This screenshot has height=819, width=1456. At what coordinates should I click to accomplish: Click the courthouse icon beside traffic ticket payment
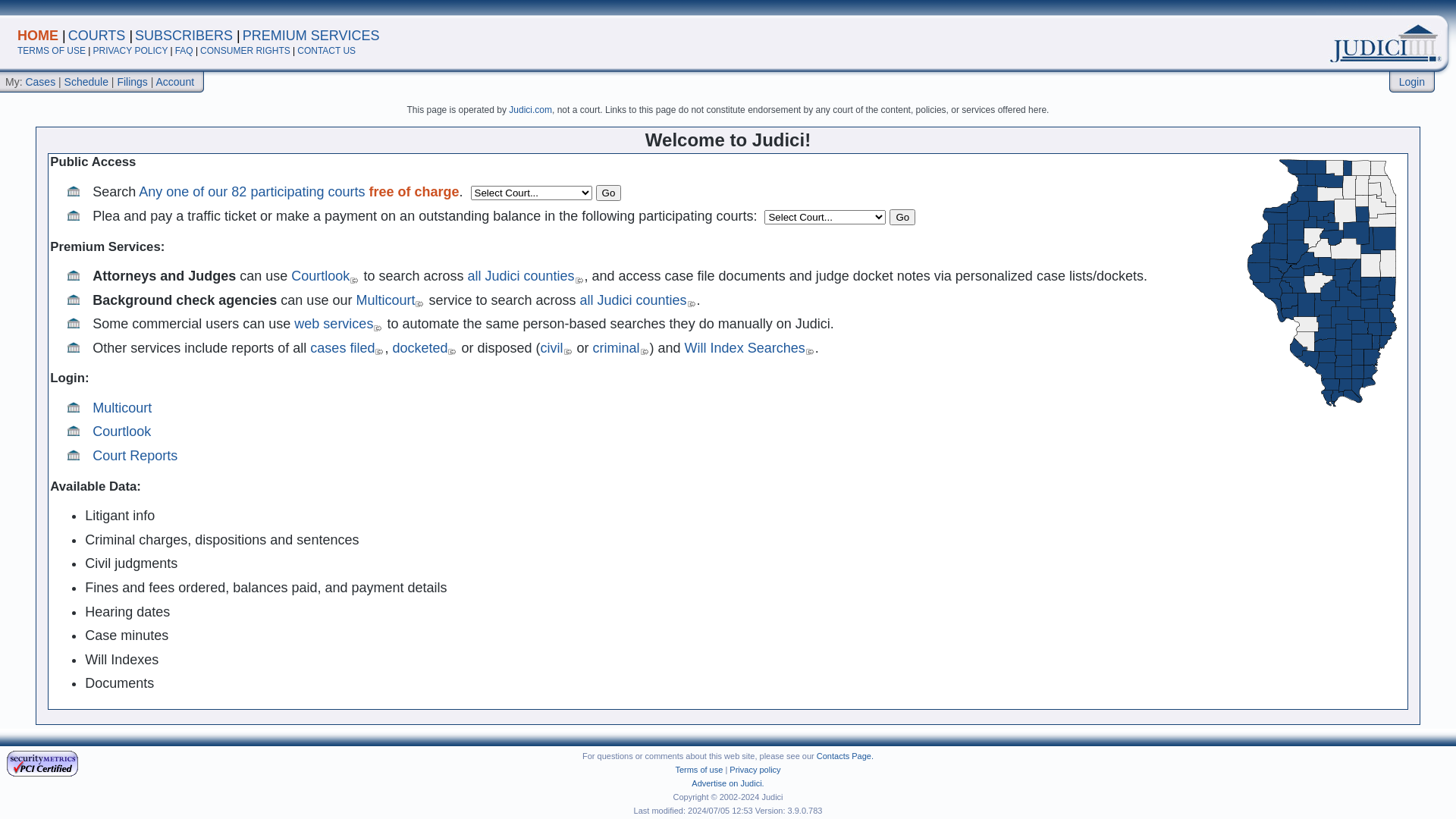tap(74, 216)
